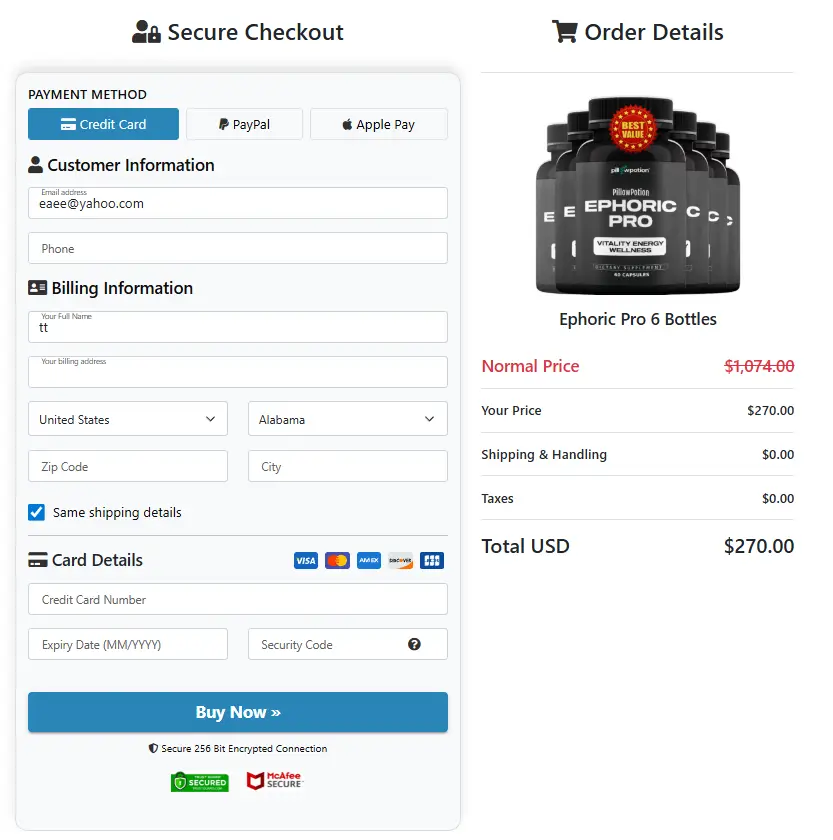Click the McAfee Secure badge
Image resolution: width=833 pixels, height=840 pixels.
274,781
